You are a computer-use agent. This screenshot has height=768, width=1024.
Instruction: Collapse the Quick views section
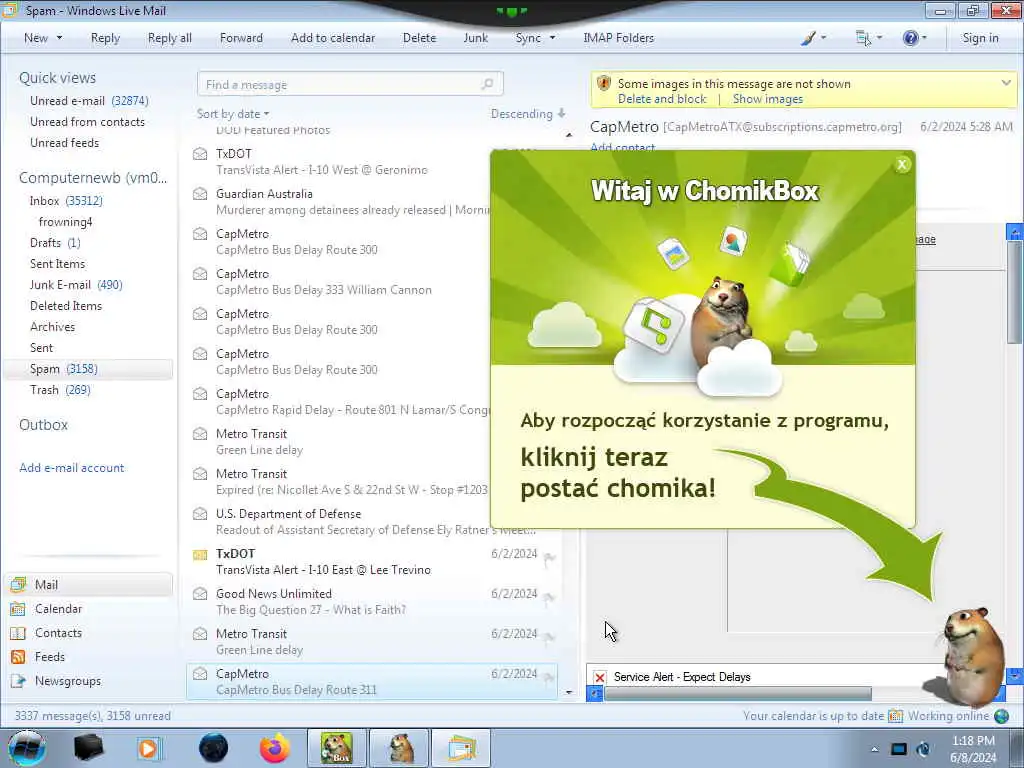(57, 78)
